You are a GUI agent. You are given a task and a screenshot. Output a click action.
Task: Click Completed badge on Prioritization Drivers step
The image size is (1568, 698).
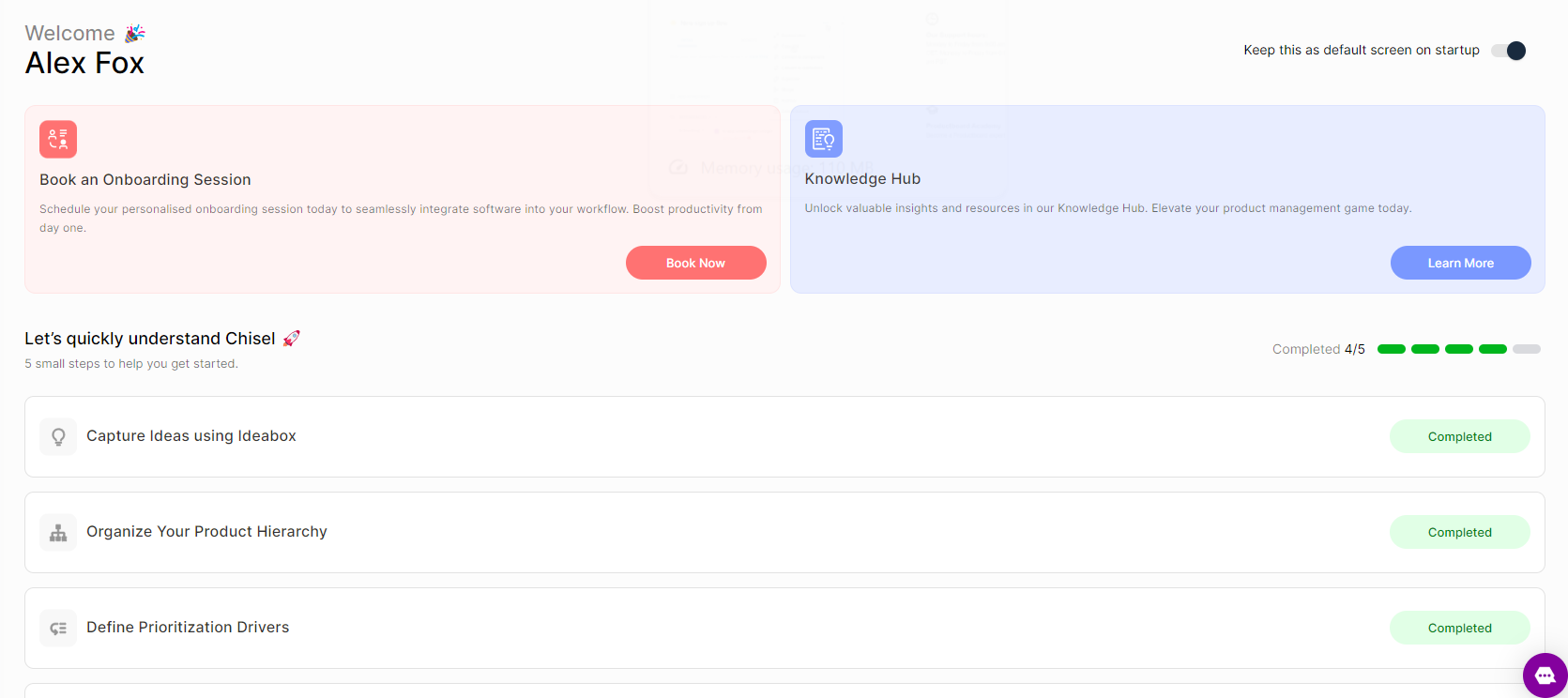tap(1459, 629)
